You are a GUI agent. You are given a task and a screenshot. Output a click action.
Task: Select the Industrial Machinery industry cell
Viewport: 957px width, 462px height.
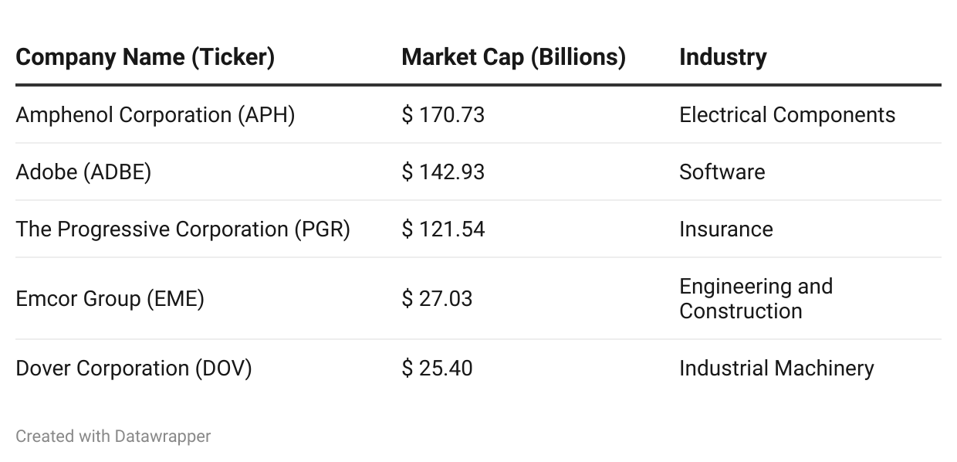pos(776,368)
